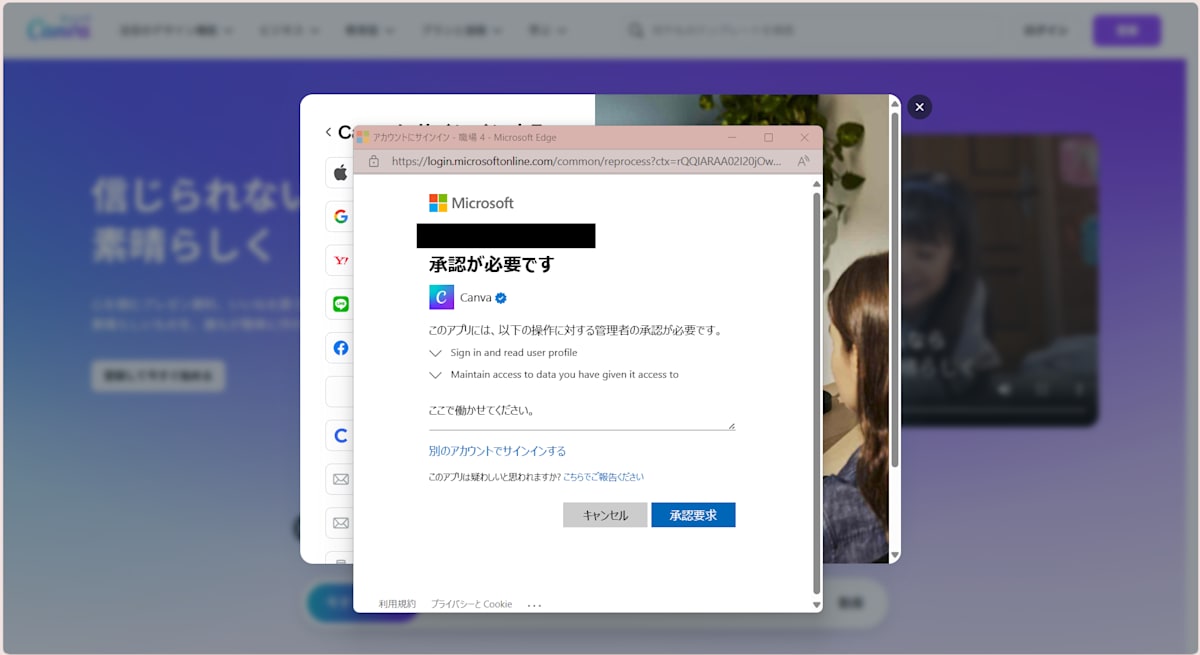
Task: Close the Canva login modal with X
Action: click(919, 107)
